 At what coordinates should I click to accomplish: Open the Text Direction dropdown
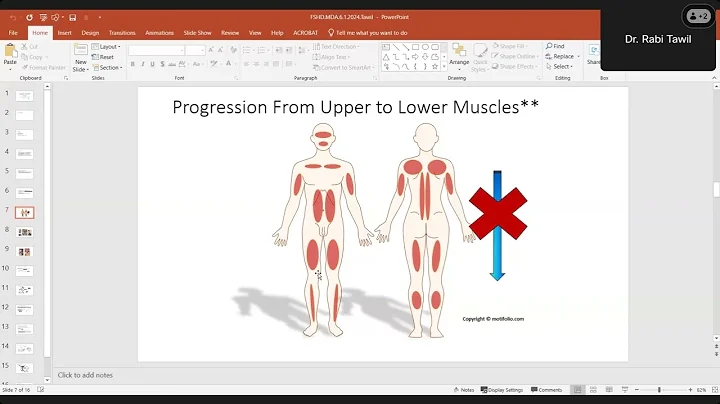(x=337, y=46)
